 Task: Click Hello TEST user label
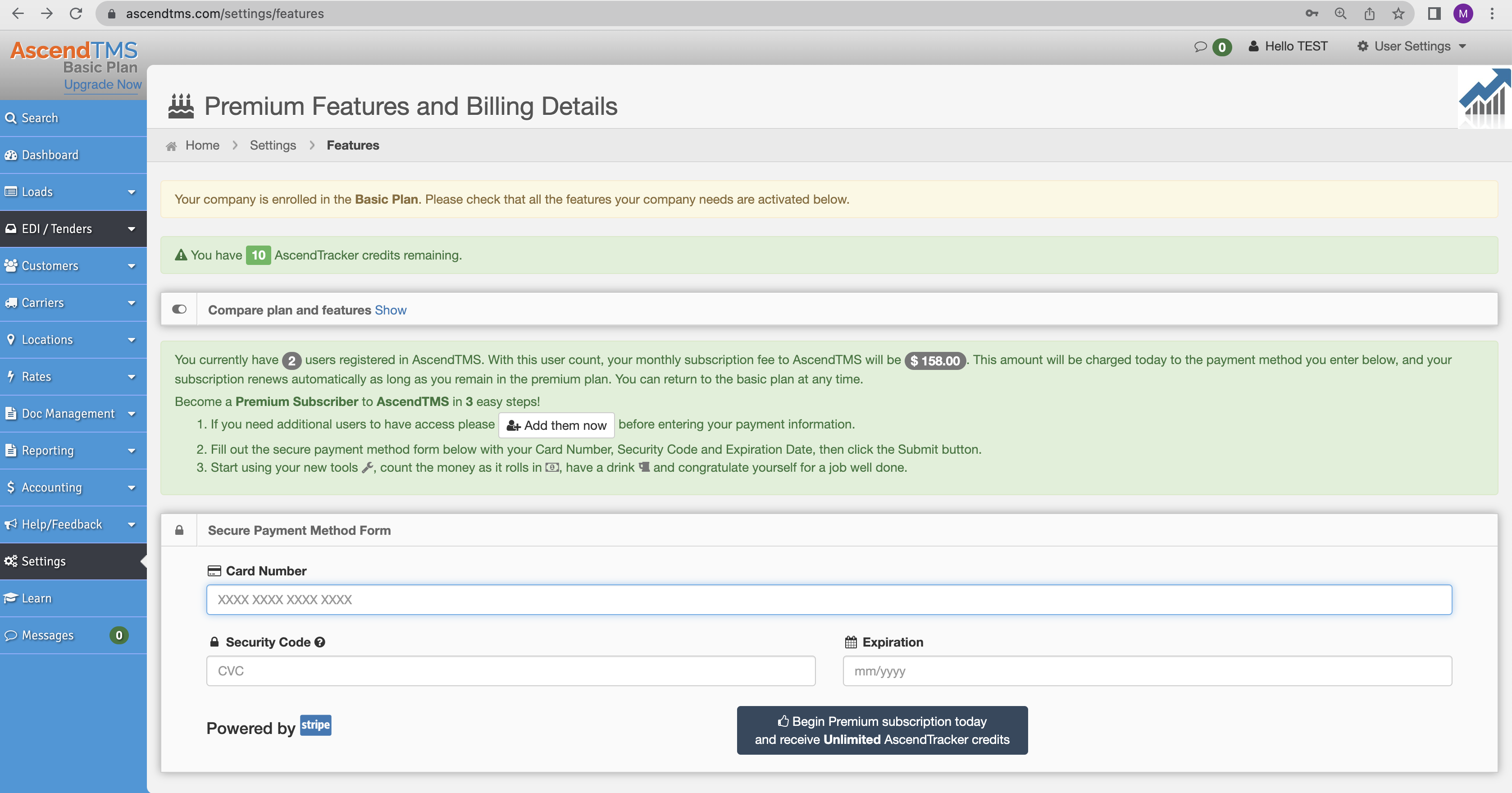coord(1288,46)
